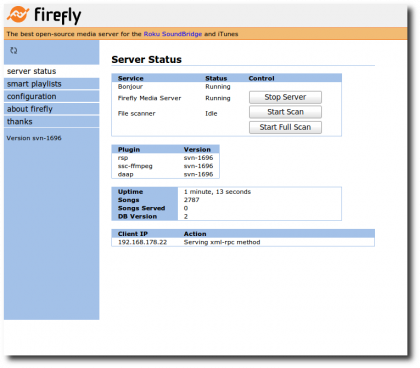The width and height of the screenshot is (420, 368).
Task: Click the uptime value 1 minute, 13 seconds
Action: 217,192
